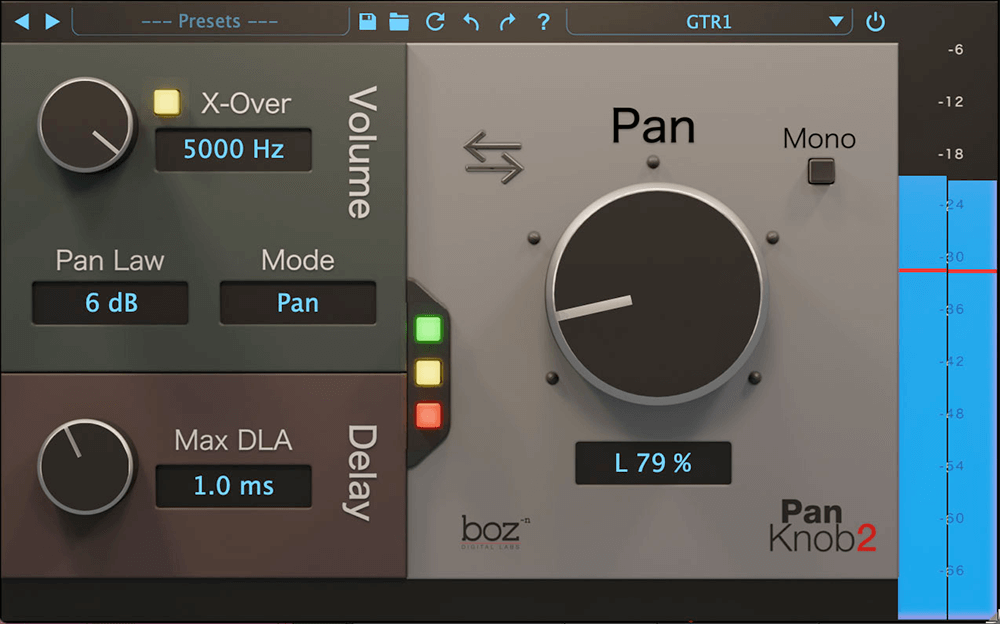Image resolution: width=1000 pixels, height=624 pixels.
Task: Save preset with the floppy disk icon
Action: point(368,21)
